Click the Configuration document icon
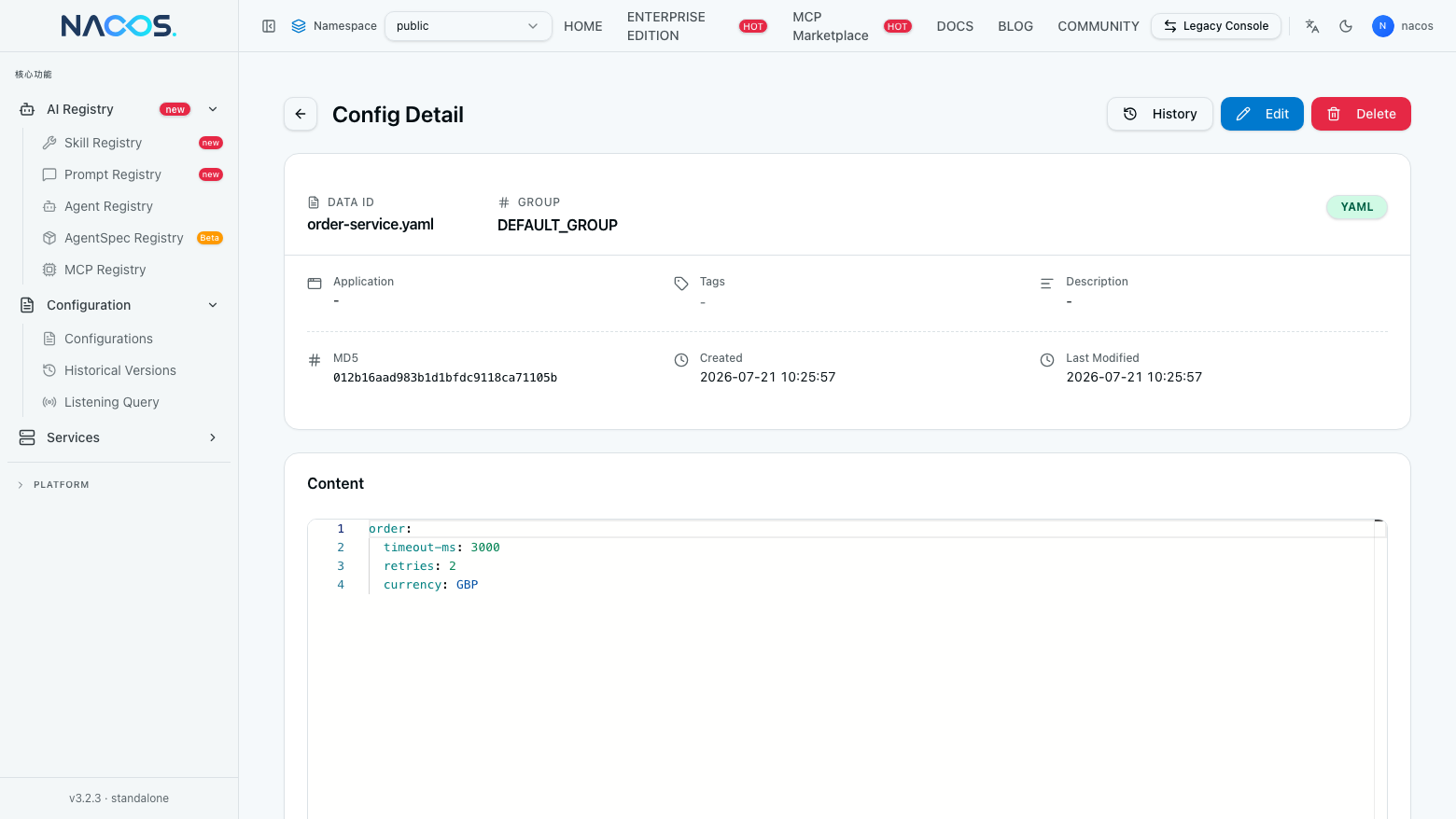This screenshot has height=819, width=1456. pyautogui.click(x=27, y=305)
